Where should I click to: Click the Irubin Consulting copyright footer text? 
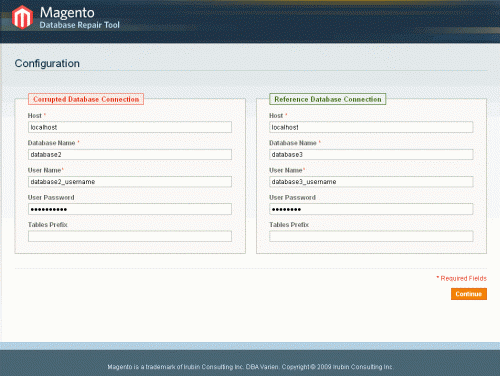[x=250, y=367]
